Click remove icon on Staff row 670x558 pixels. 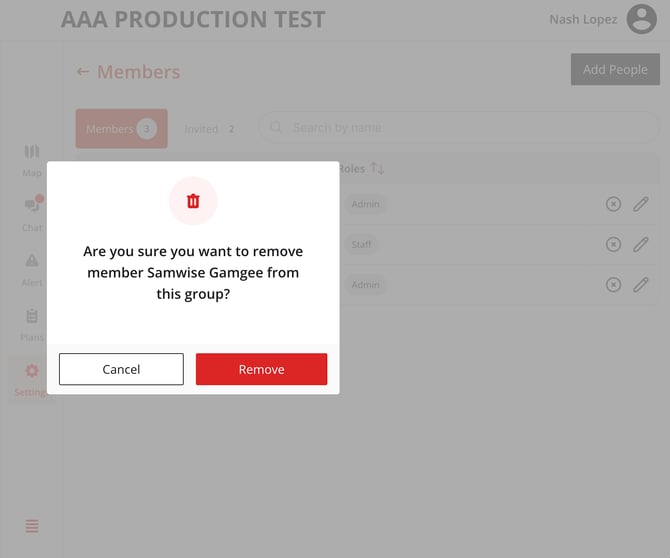click(613, 244)
